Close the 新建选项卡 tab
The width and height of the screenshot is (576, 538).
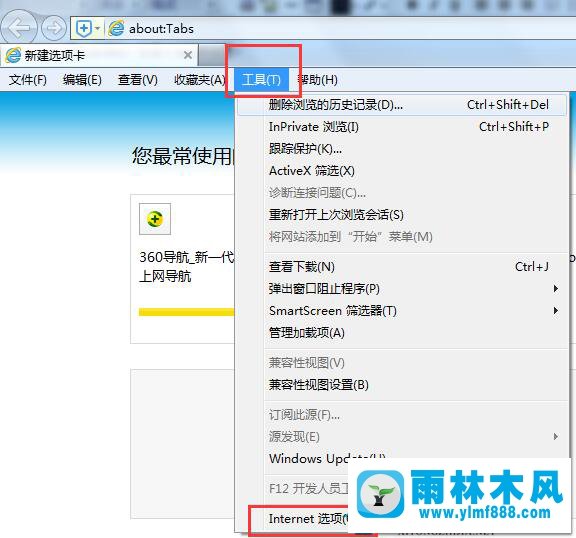click(x=188, y=55)
